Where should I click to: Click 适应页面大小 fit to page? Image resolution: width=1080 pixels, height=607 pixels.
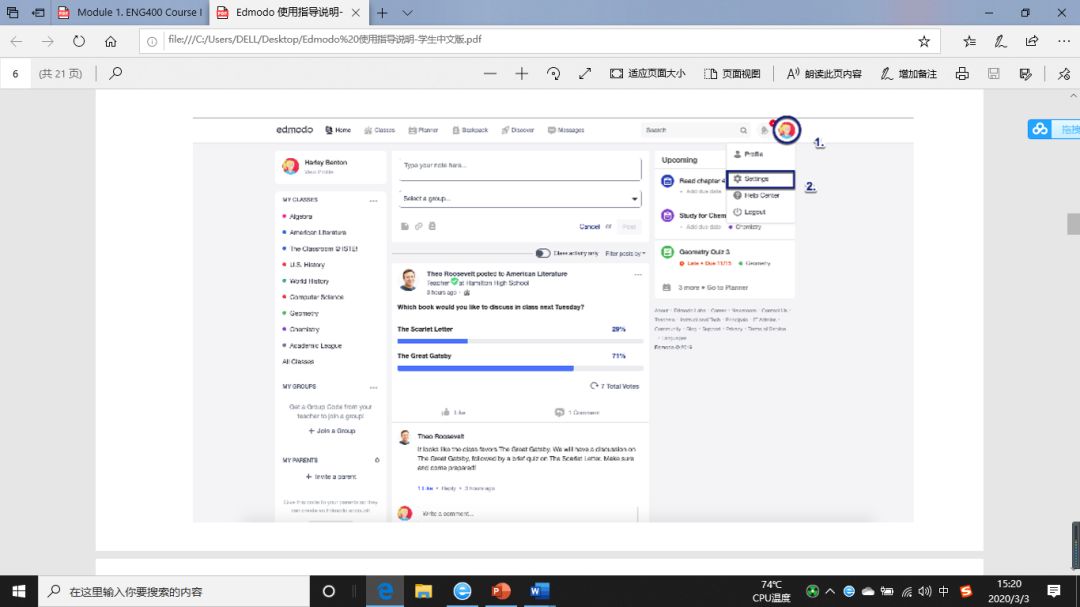pos(647,74)
